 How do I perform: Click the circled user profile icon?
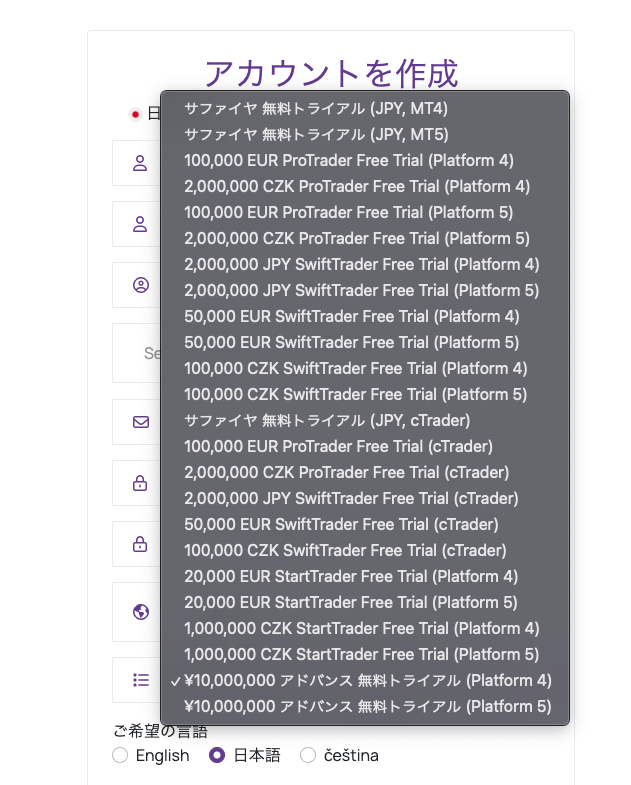tap(141, 285)
